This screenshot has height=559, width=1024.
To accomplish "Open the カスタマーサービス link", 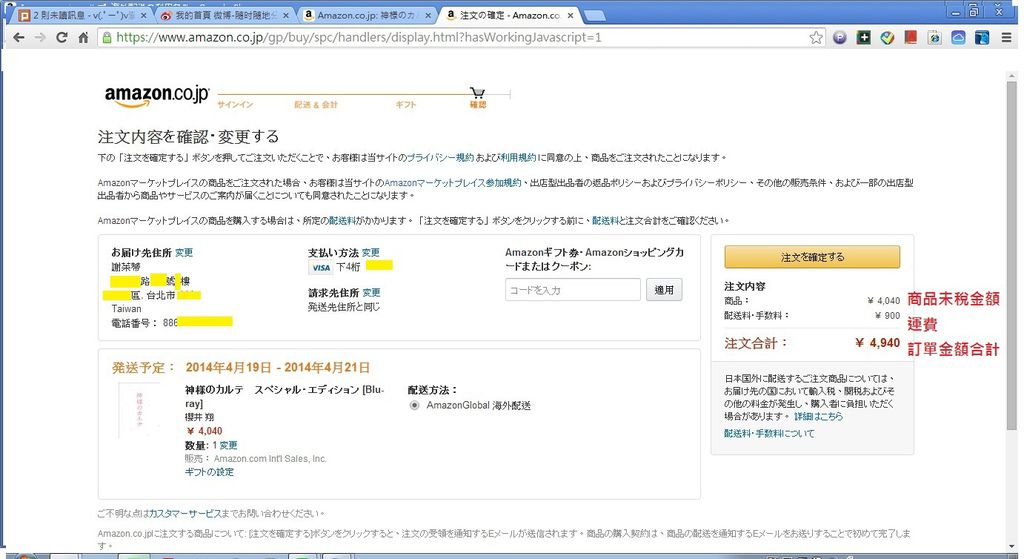I will (x=185, y=513).
